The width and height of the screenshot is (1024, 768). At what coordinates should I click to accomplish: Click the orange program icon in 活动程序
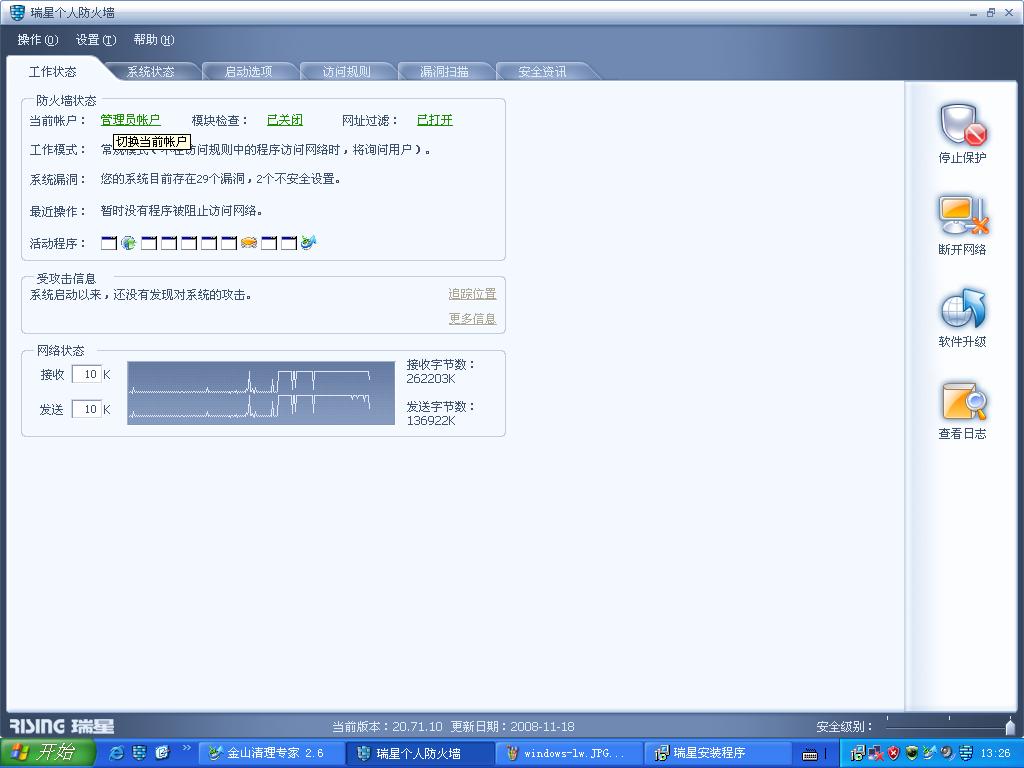249,243
